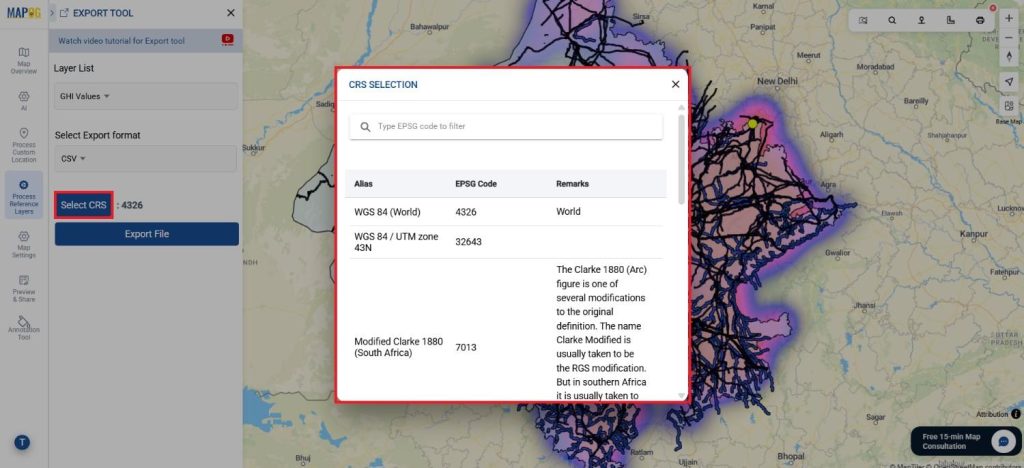This screenshot has width=1024, height=468.
Task: Open the CSV export format dropdown
Action: 146,159
